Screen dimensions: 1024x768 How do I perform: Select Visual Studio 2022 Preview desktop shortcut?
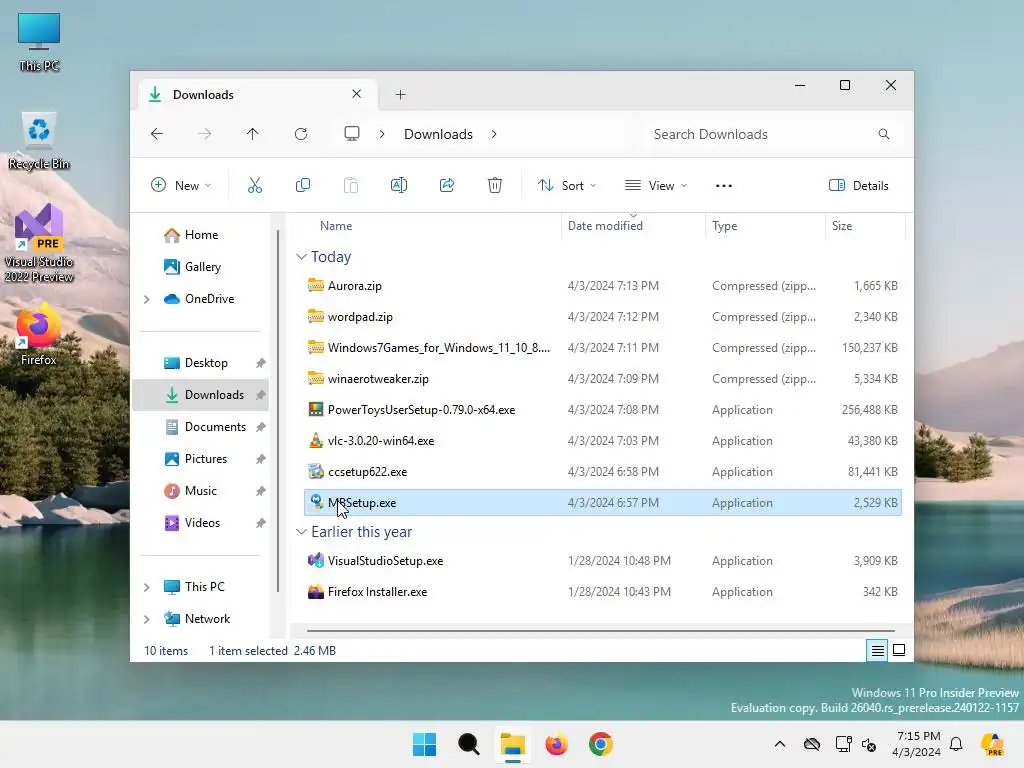39,243
